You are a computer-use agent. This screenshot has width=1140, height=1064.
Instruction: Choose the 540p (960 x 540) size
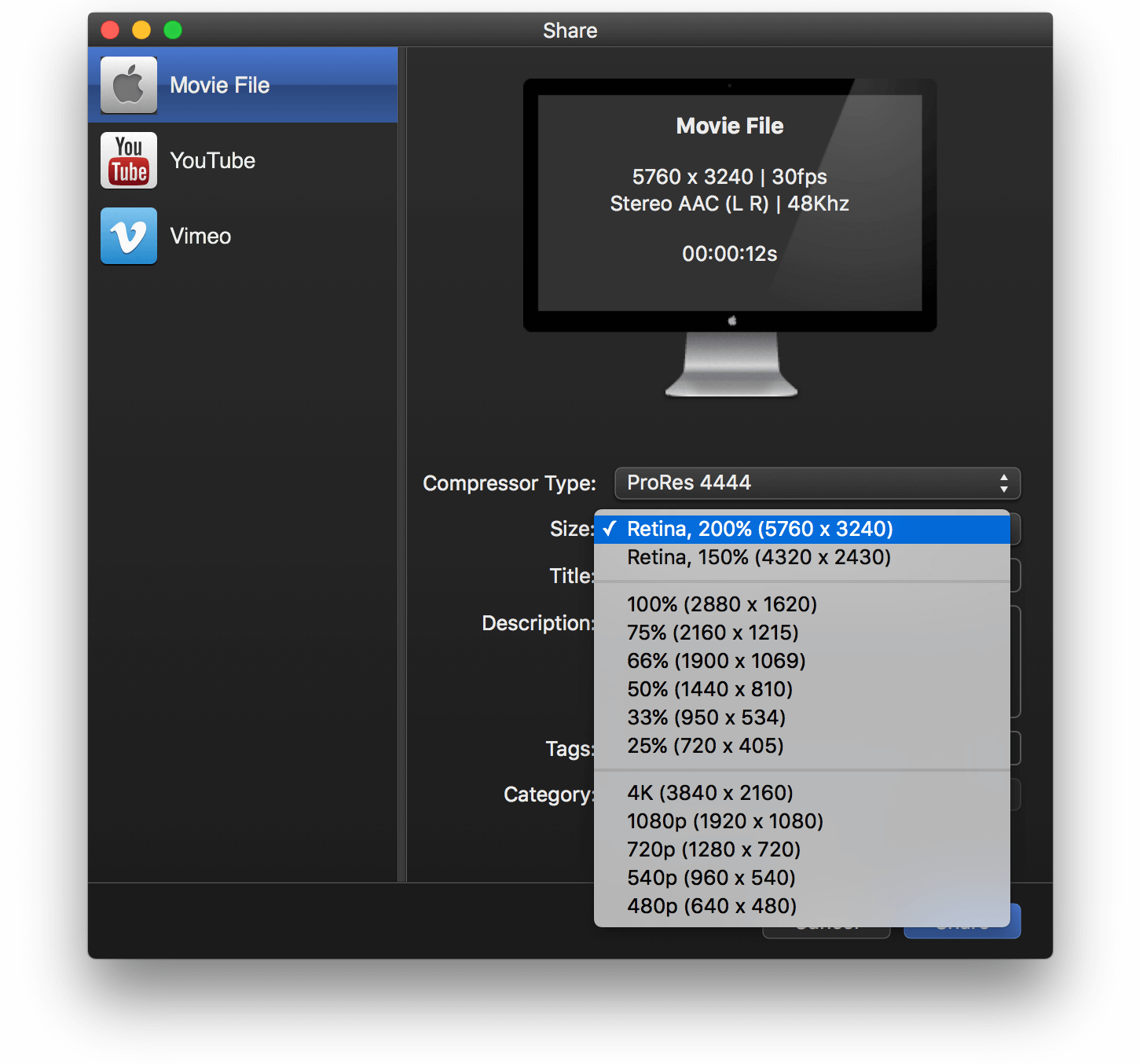[x=801, y=878]
